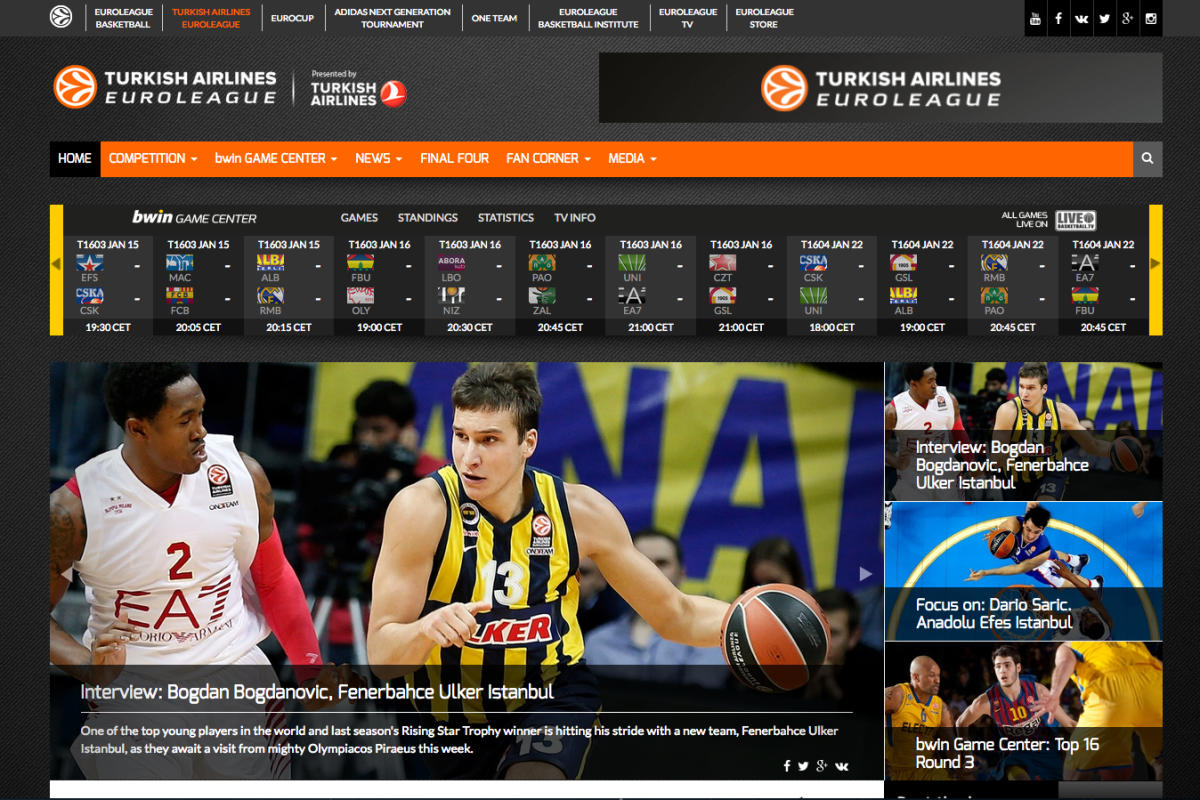Viewport: 1200px width, 800px height.
Task: Click the bwin Game Center logo
Action: (x=194, y=217)
